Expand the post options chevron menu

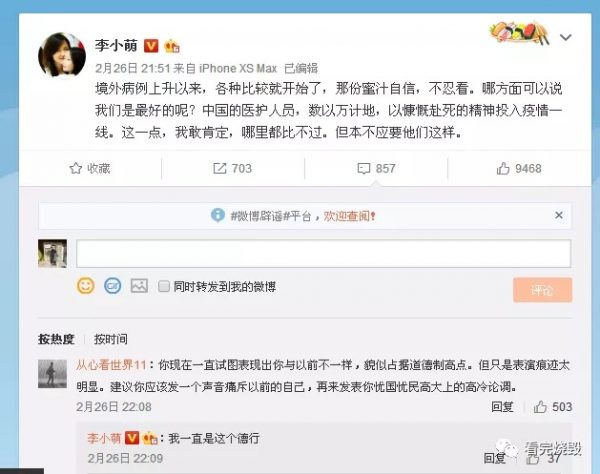coord(566,37)
